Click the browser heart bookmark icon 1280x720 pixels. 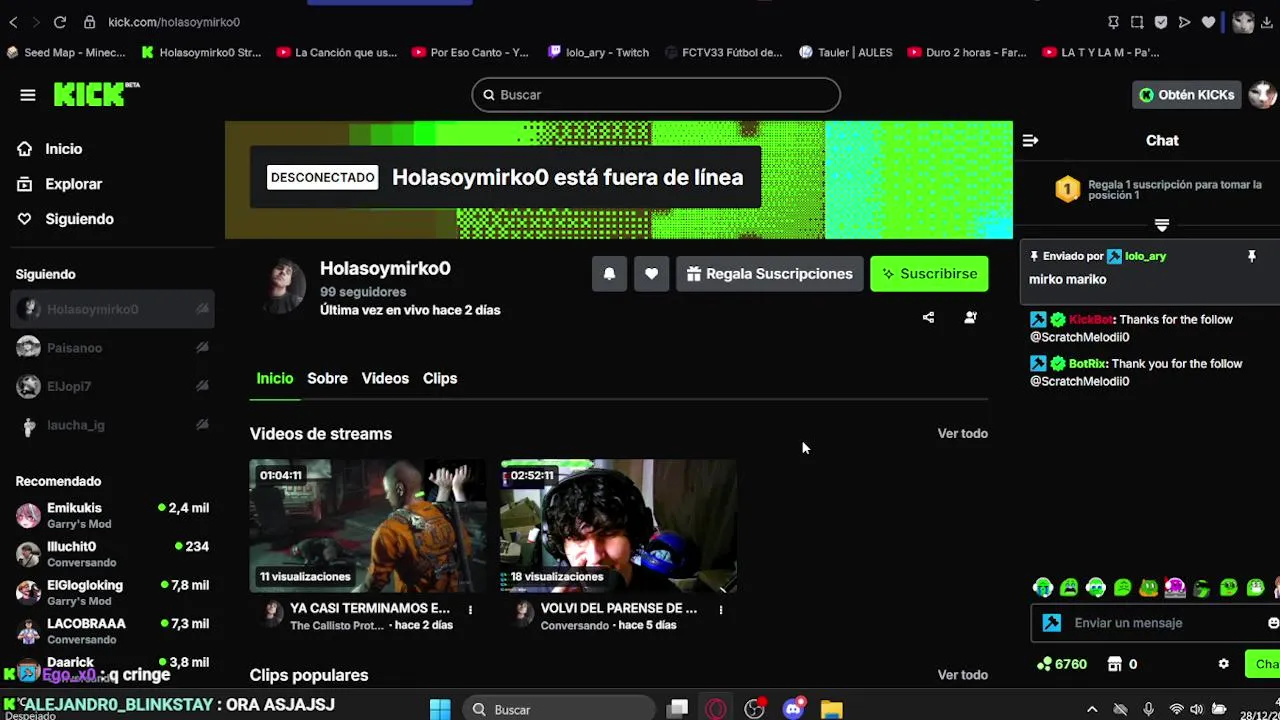click(x=1209, y=22)
